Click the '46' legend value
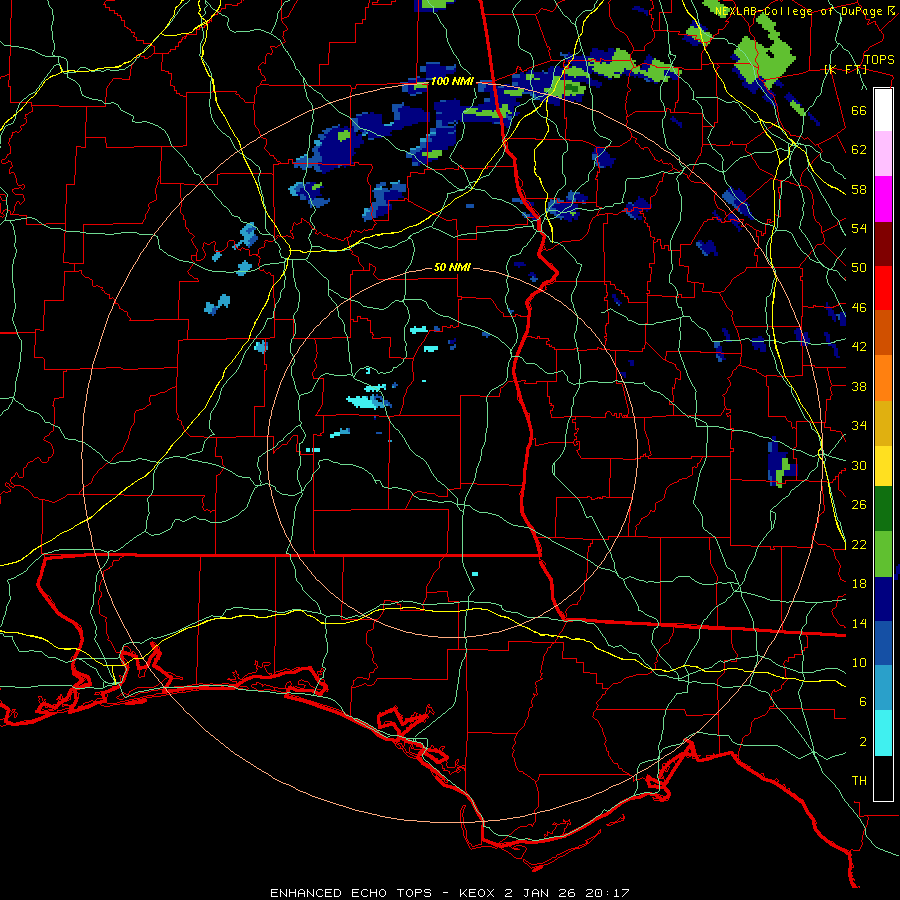Image resolution: width=900 pixels, height=900 pixels. 859,308
